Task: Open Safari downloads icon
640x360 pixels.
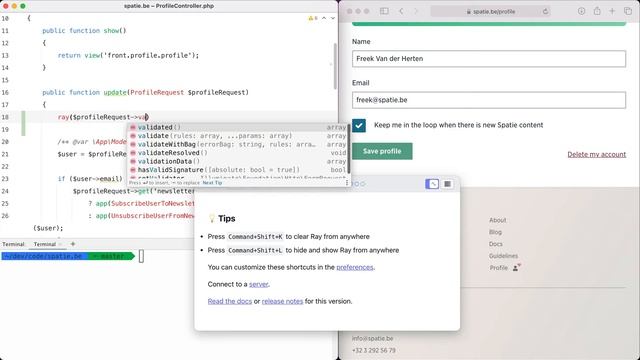Action: tap(581, 11)
